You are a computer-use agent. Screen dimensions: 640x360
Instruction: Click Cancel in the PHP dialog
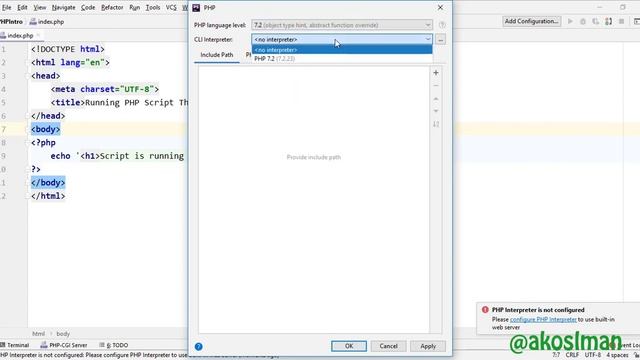(x=388, y=346)
